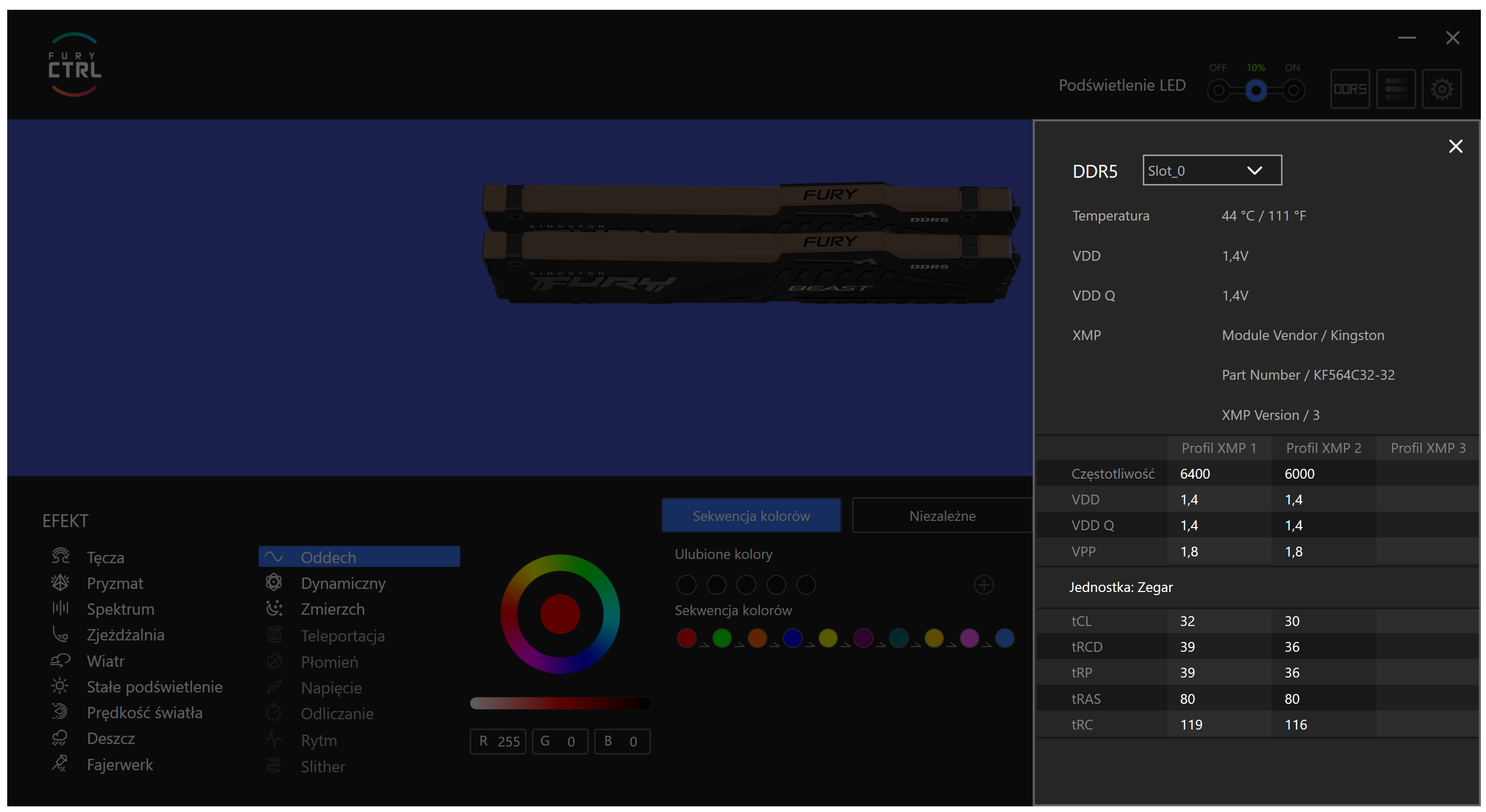Viewport: 1486px width, 812px height.
Task: Click green swatch in color sequence
Action: [721, 638]
